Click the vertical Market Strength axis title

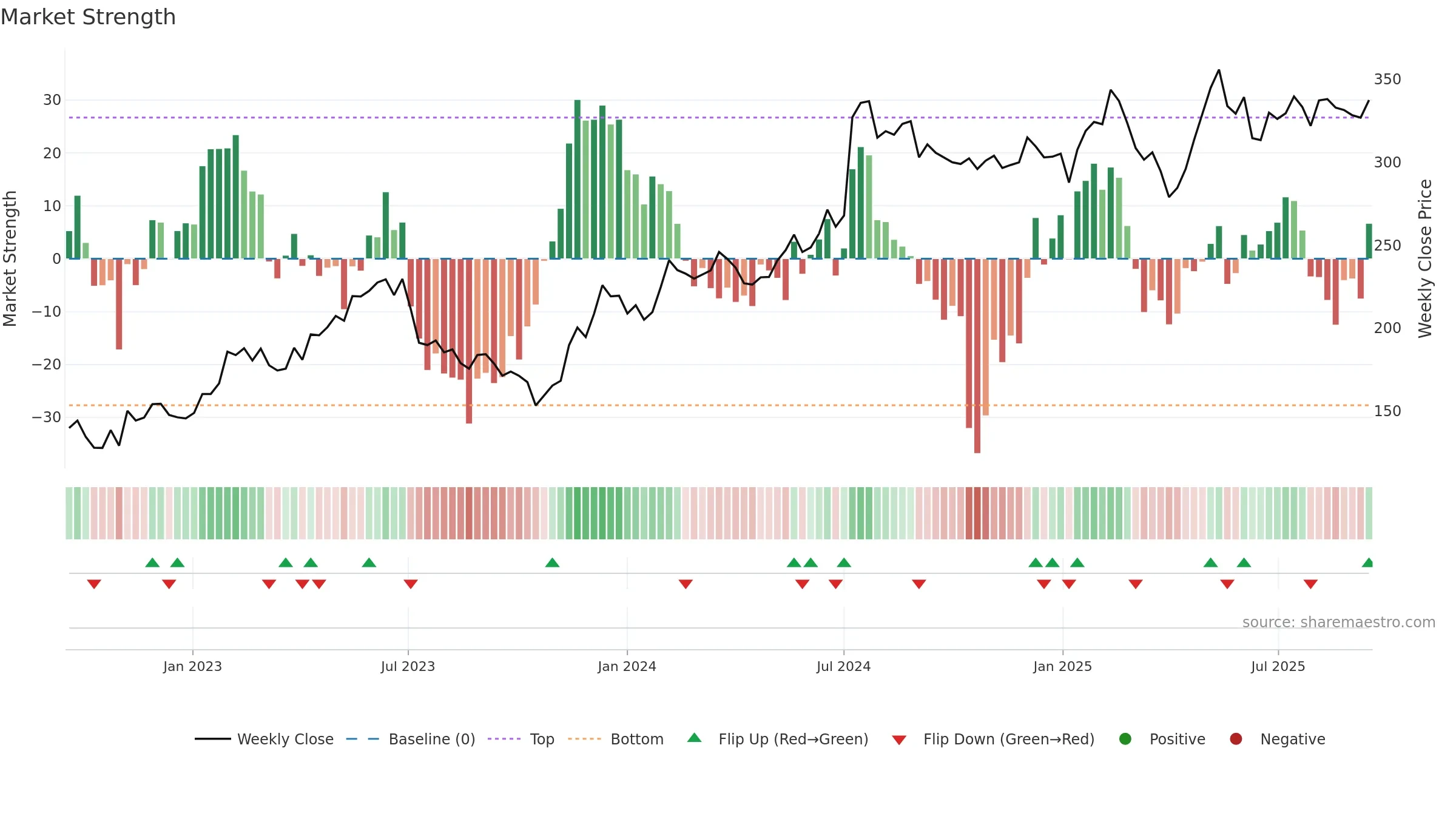pos(10,258)
